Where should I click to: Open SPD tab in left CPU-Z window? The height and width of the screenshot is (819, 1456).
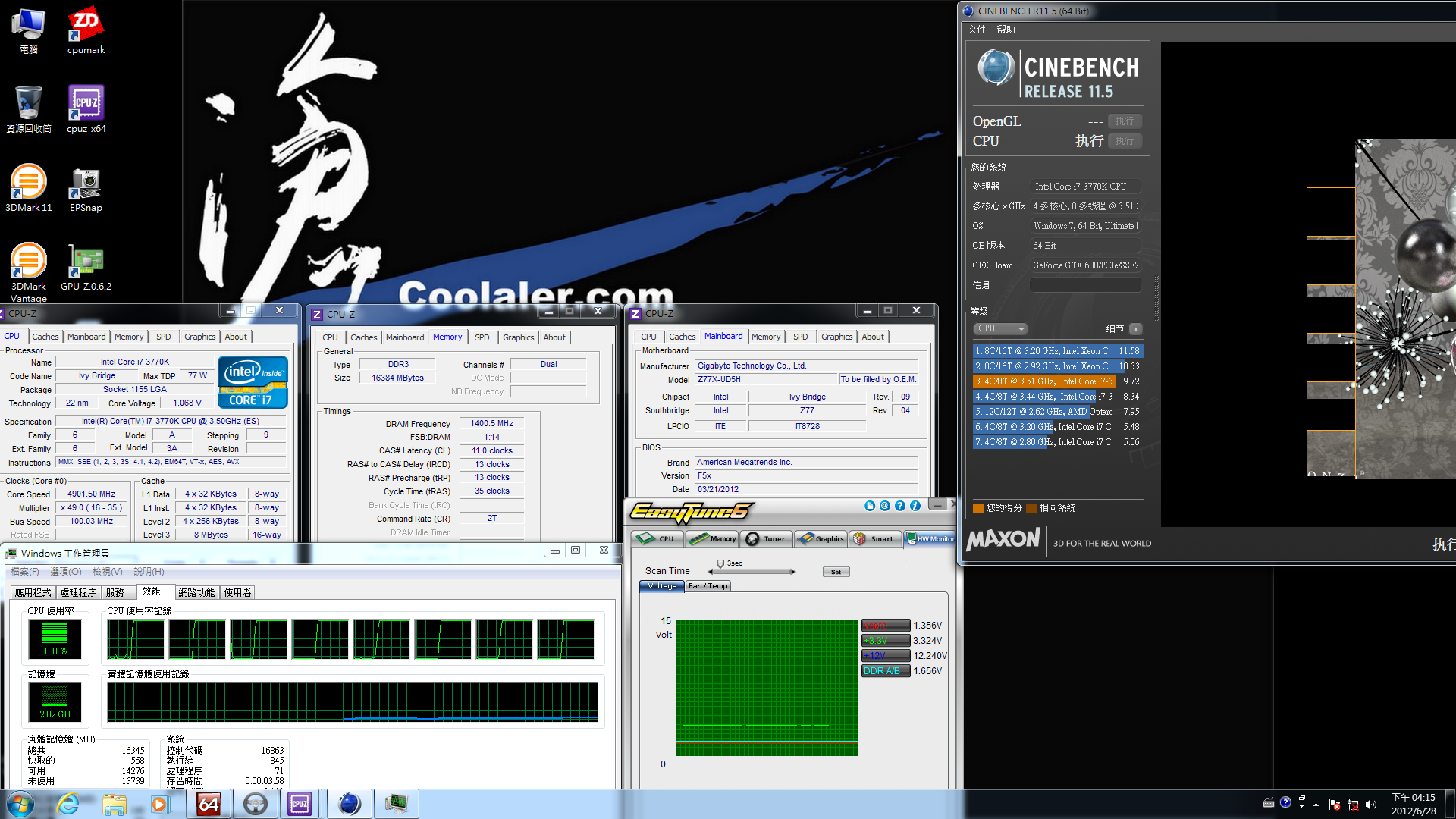[164, 337]
